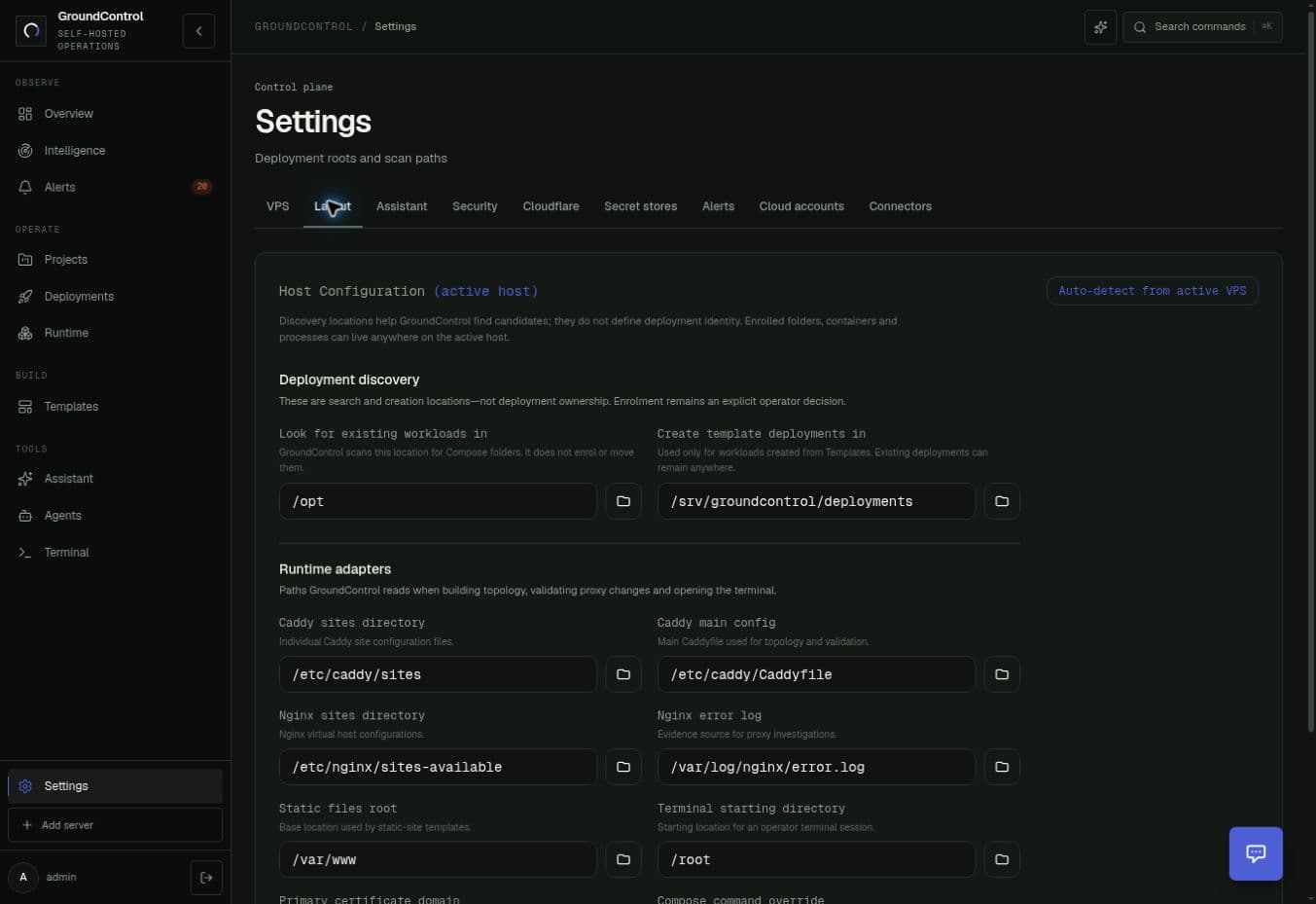The image size is (1316, 904).
Task: Browse folder for existing workloads path
Action: [623, 501]
